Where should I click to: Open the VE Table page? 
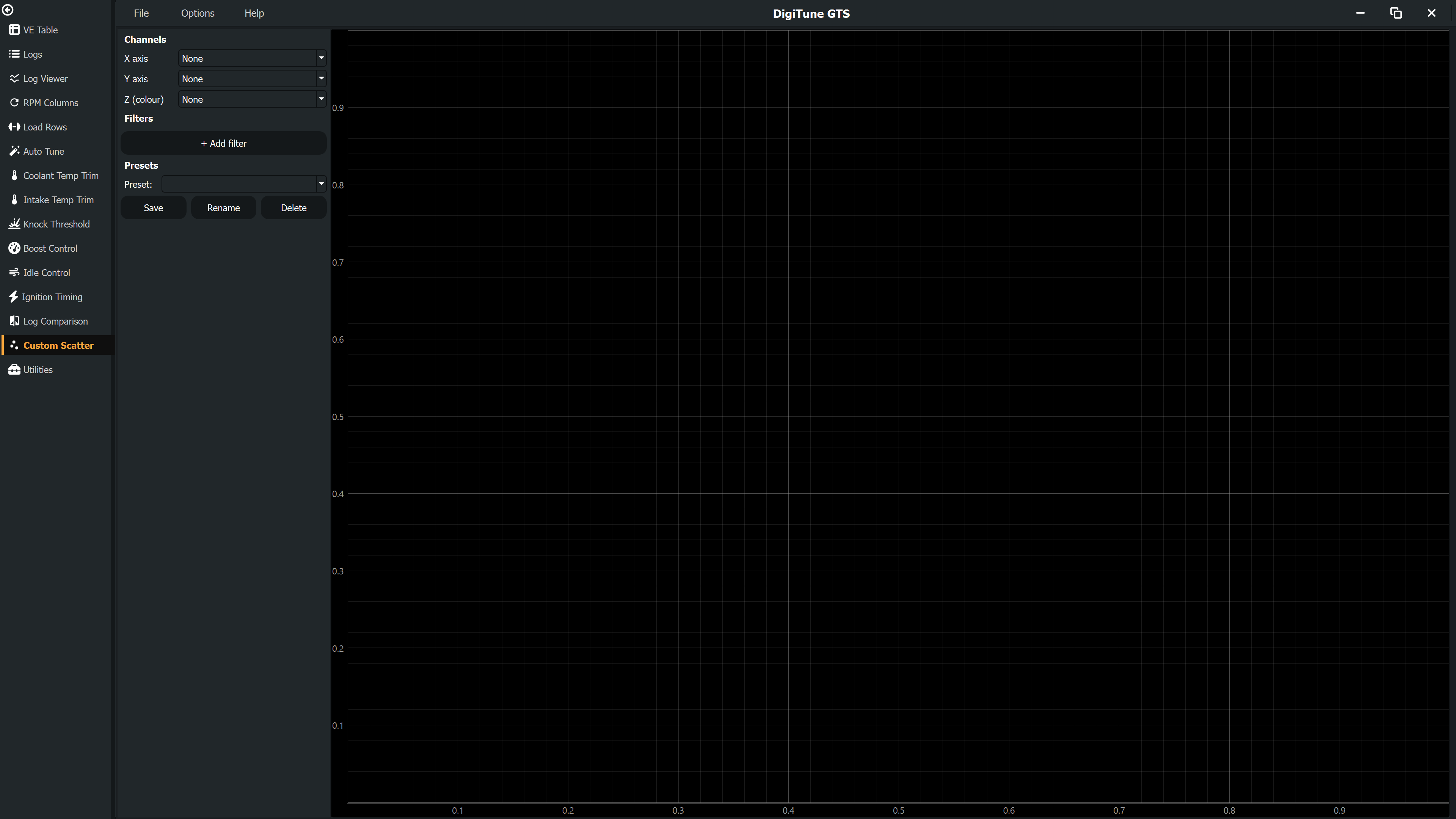pos(56,30)
